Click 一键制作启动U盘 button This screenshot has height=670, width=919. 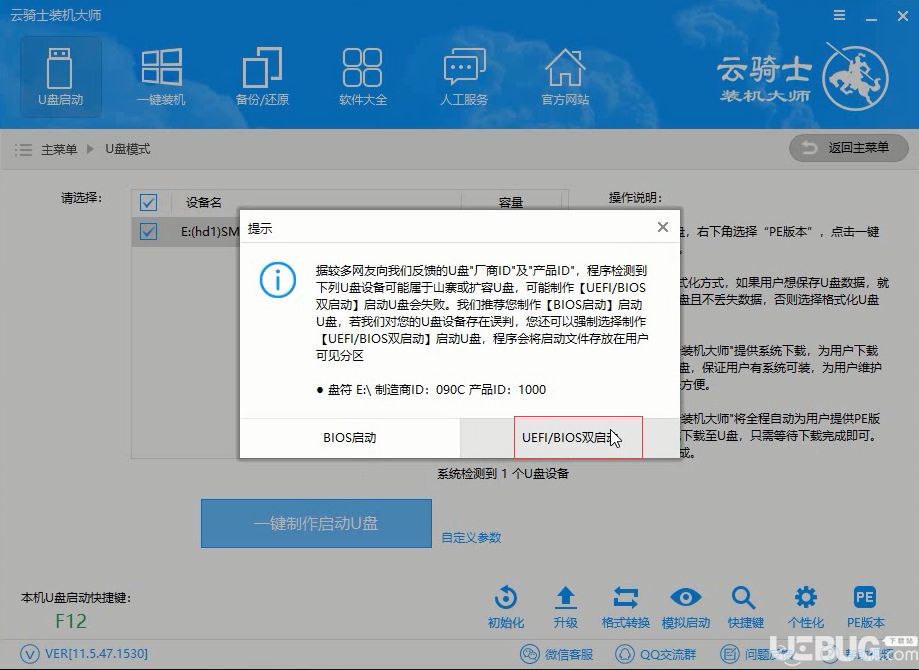pos(316,523)
